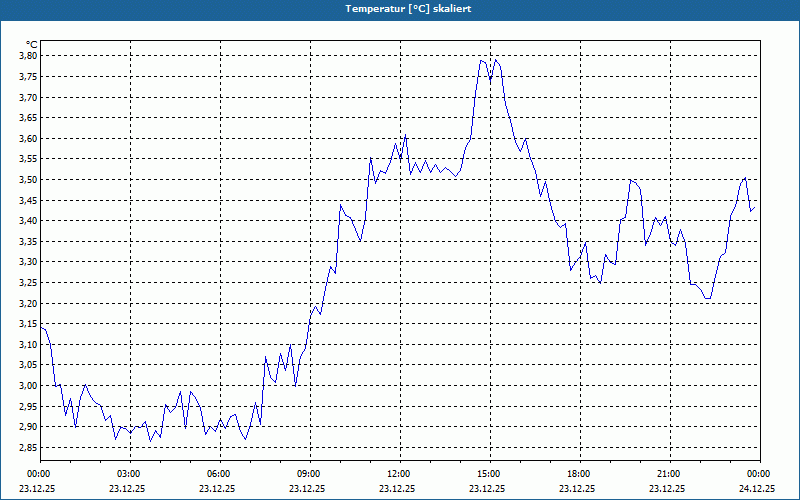
Task: Select the 2,95 axis value
Action: 29,406
